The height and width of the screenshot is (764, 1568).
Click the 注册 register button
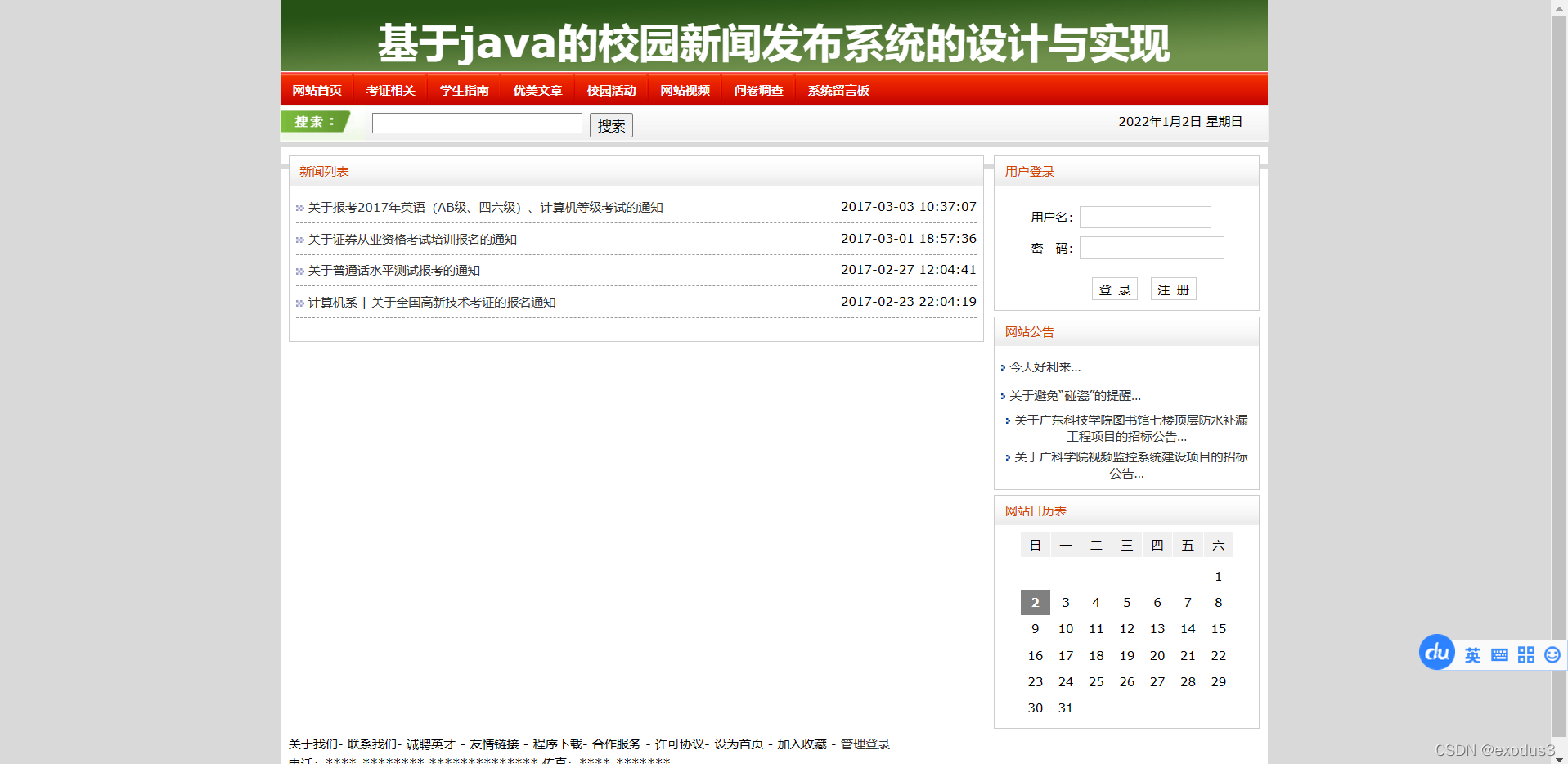(x=1174, y=290)
